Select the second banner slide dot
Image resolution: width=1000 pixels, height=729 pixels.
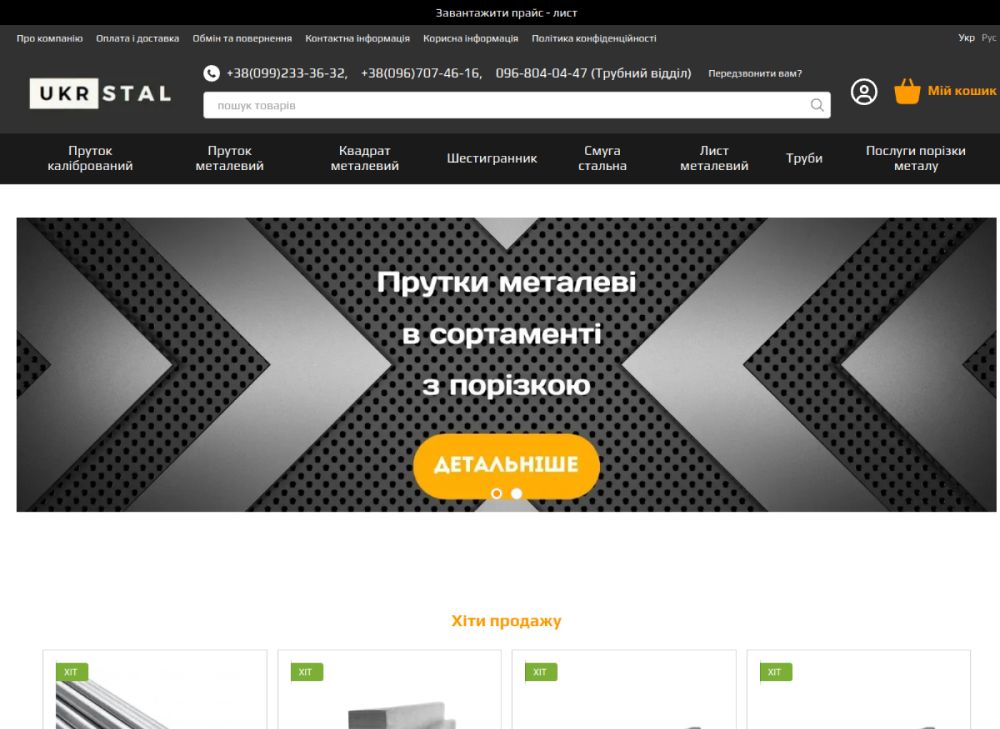(517, 493)
